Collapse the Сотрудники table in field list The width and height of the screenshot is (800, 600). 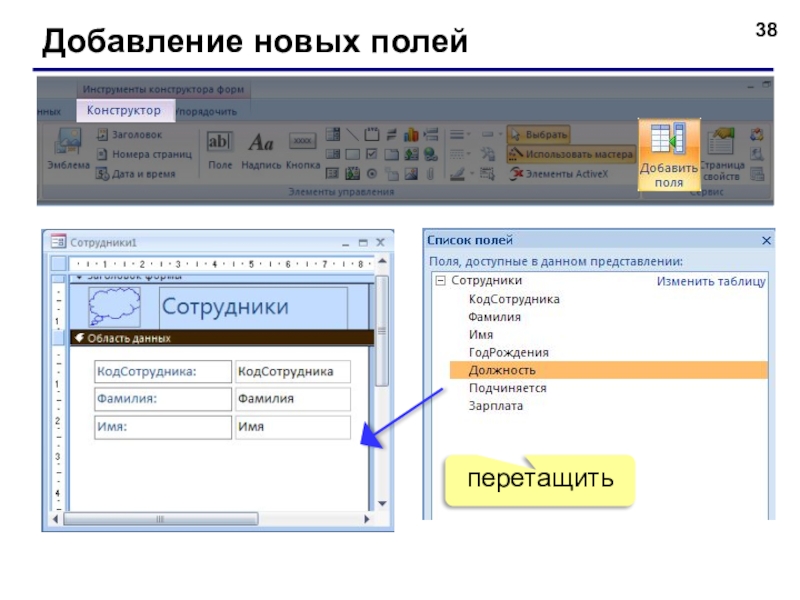(x=440, y=281)
